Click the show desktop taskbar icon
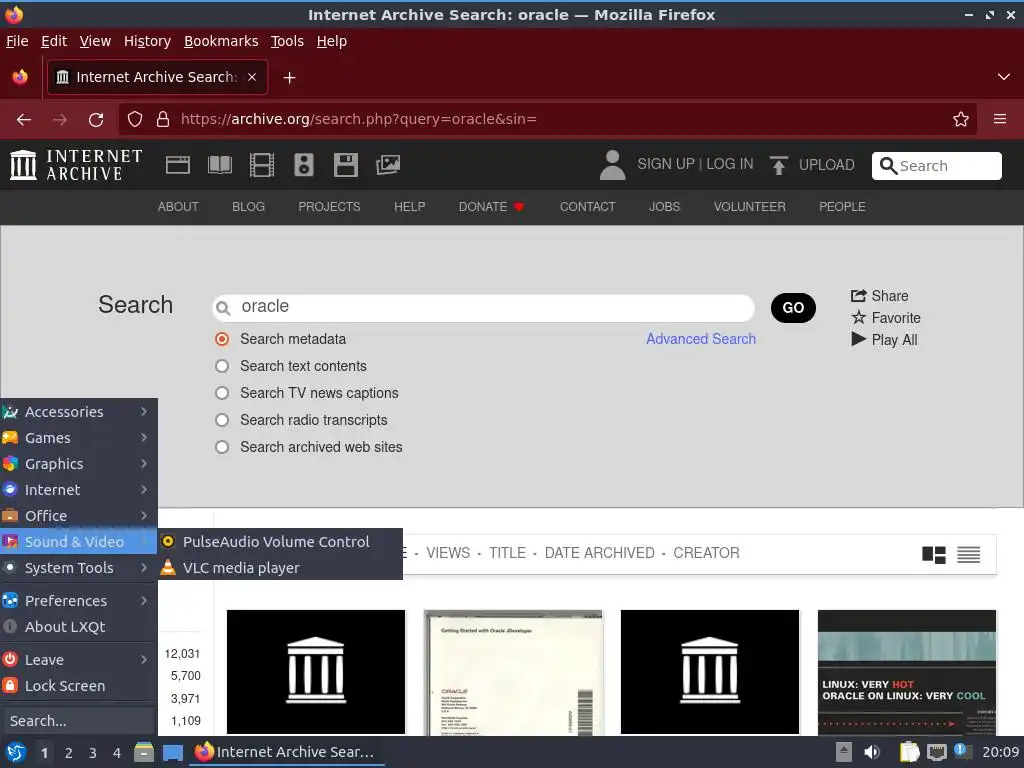 tap(172, 752)
